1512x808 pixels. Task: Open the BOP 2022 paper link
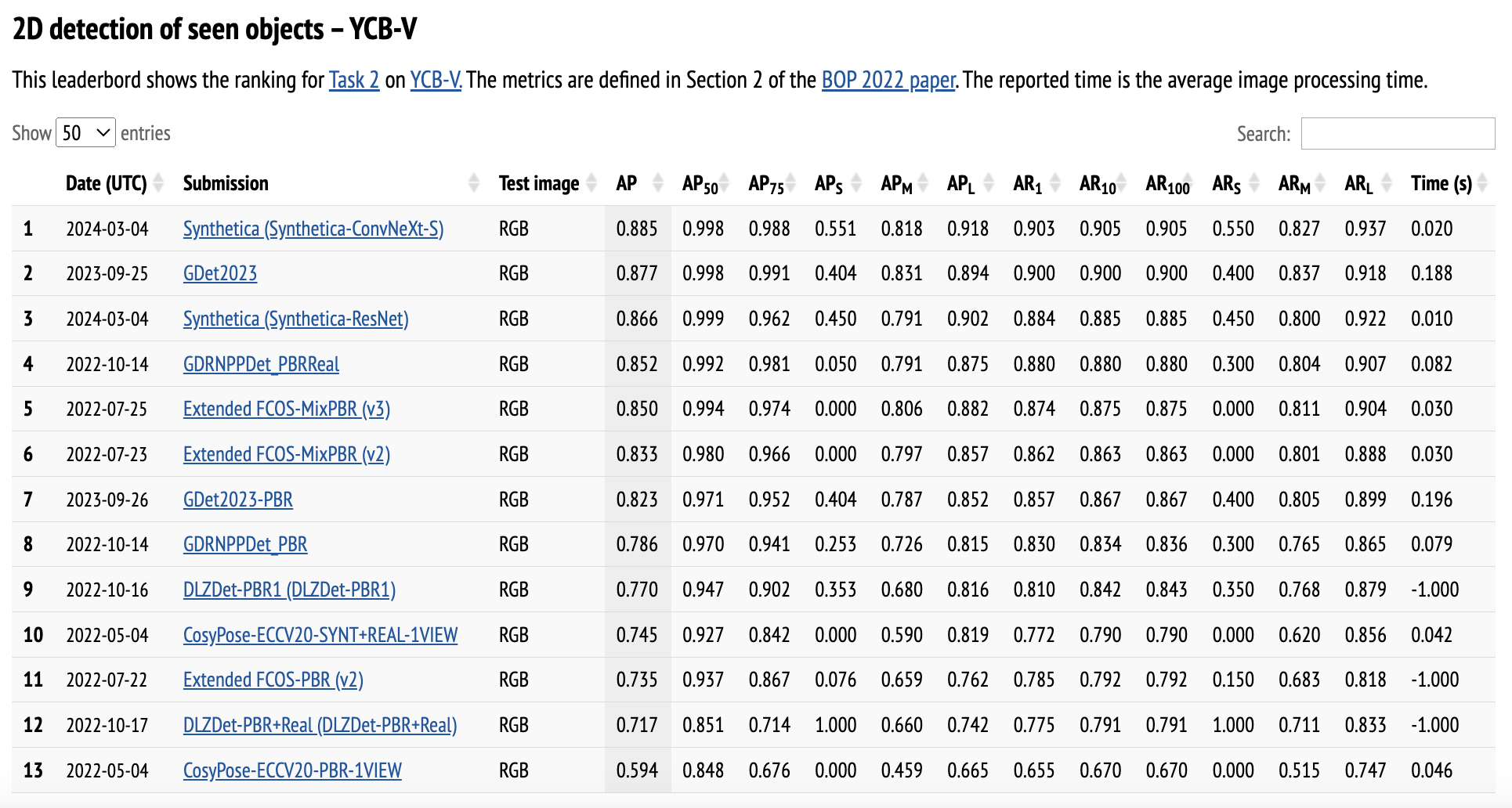888,80
